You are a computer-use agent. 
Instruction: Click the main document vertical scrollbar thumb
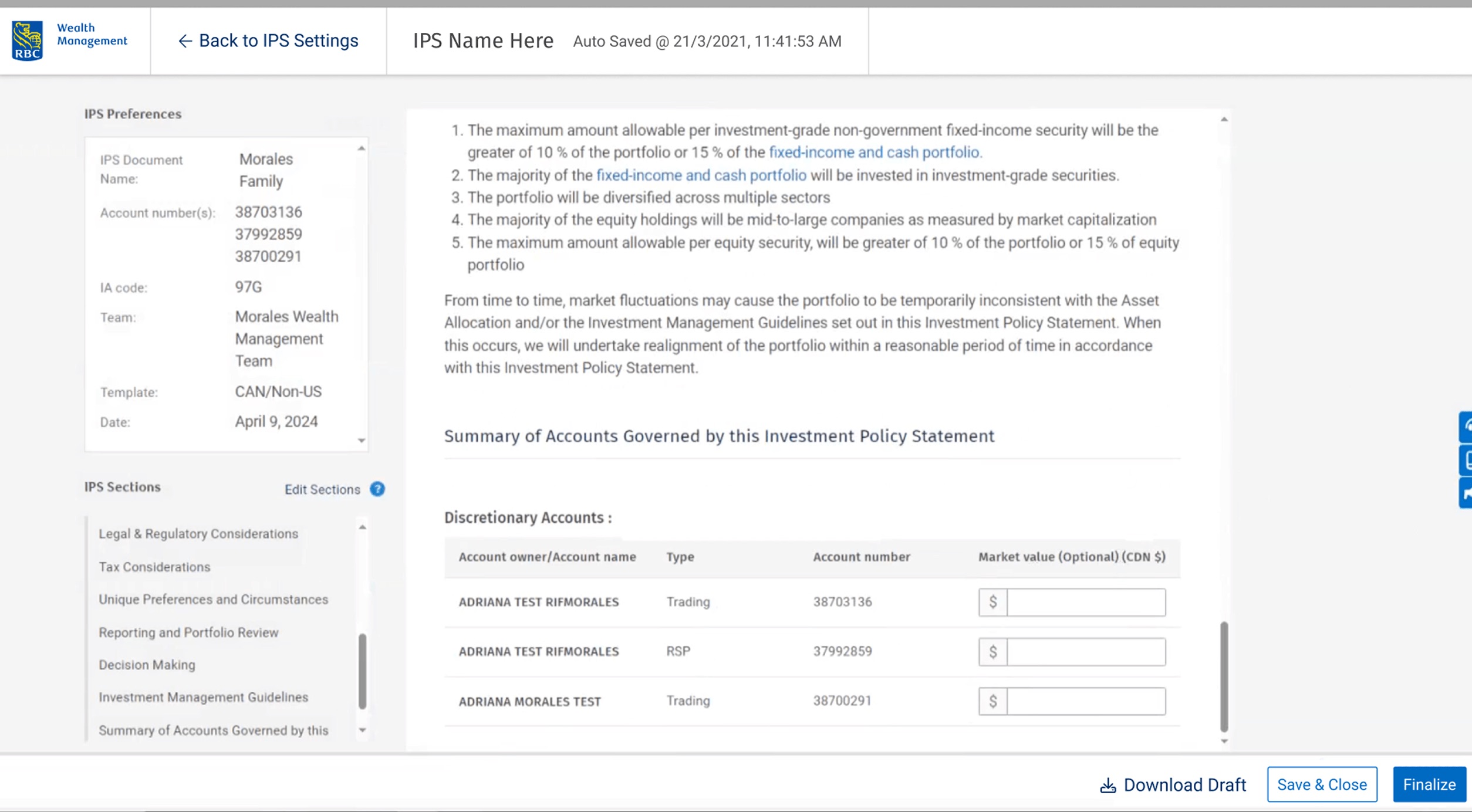[x=1224, y=676]
